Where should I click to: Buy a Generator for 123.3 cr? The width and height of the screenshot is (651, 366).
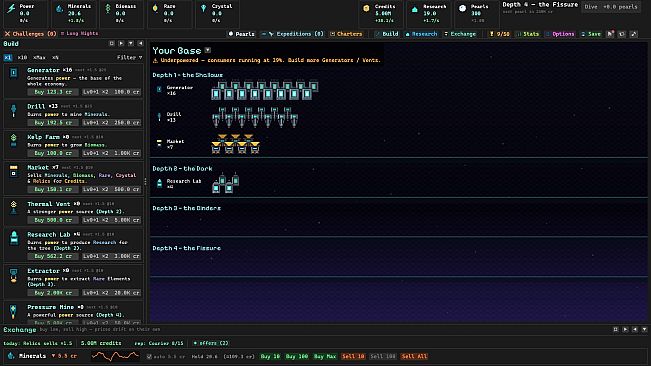point(53,92)
